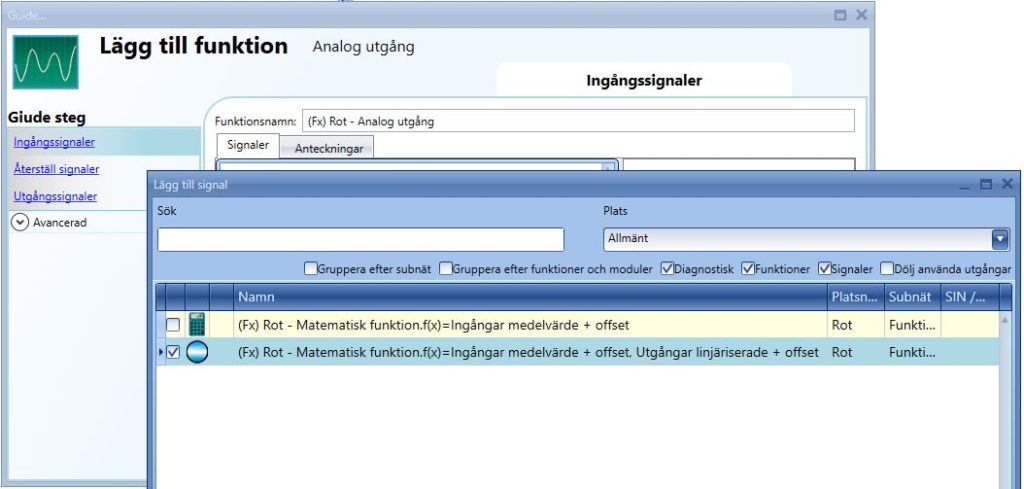The width and height of the screenshot is (1024, 489).
Task: Click the blue round icon in second row
Action: (x=197, y=352)
